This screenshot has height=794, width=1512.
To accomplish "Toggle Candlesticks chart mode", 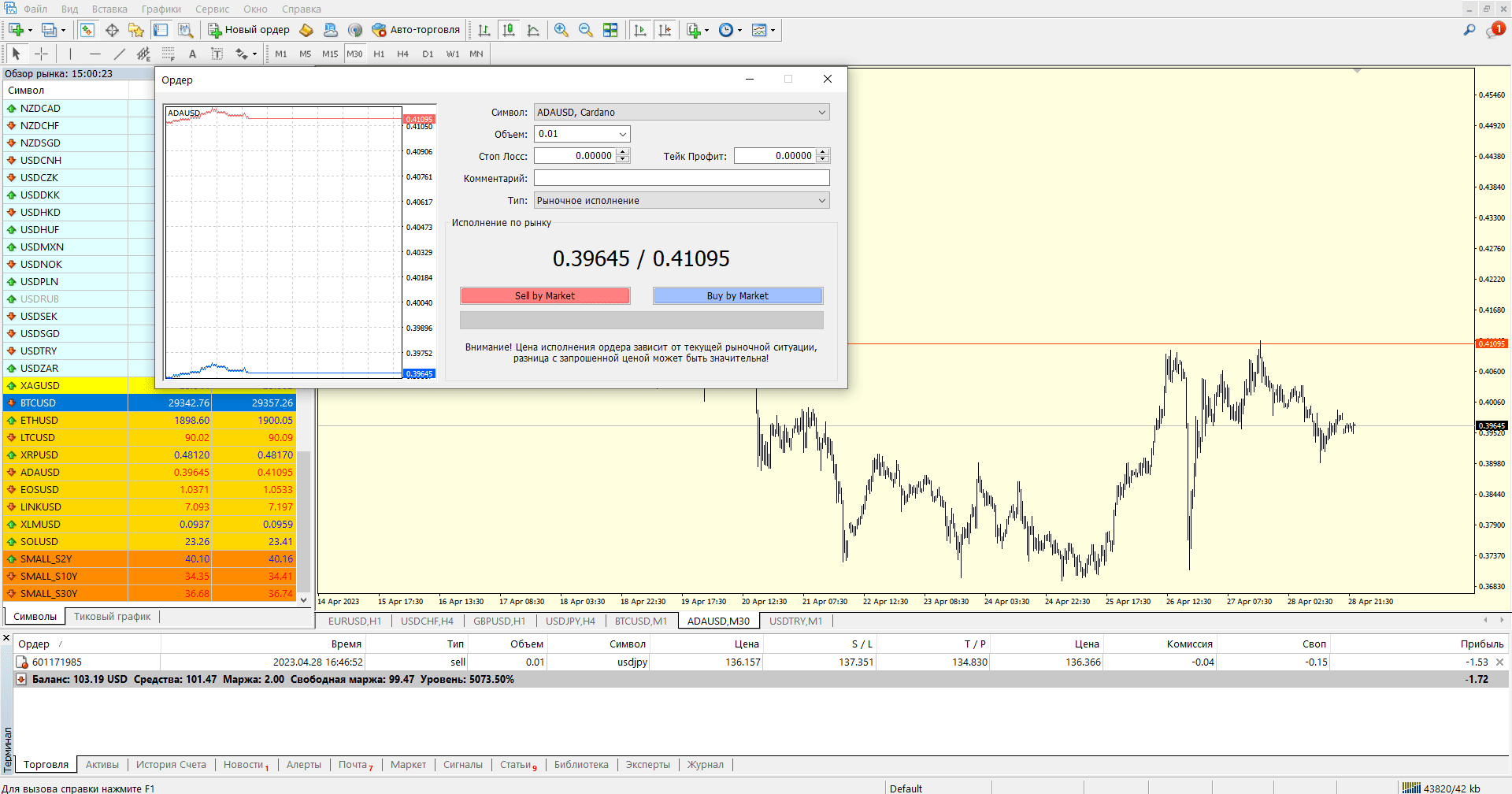I will coord(509,30).
